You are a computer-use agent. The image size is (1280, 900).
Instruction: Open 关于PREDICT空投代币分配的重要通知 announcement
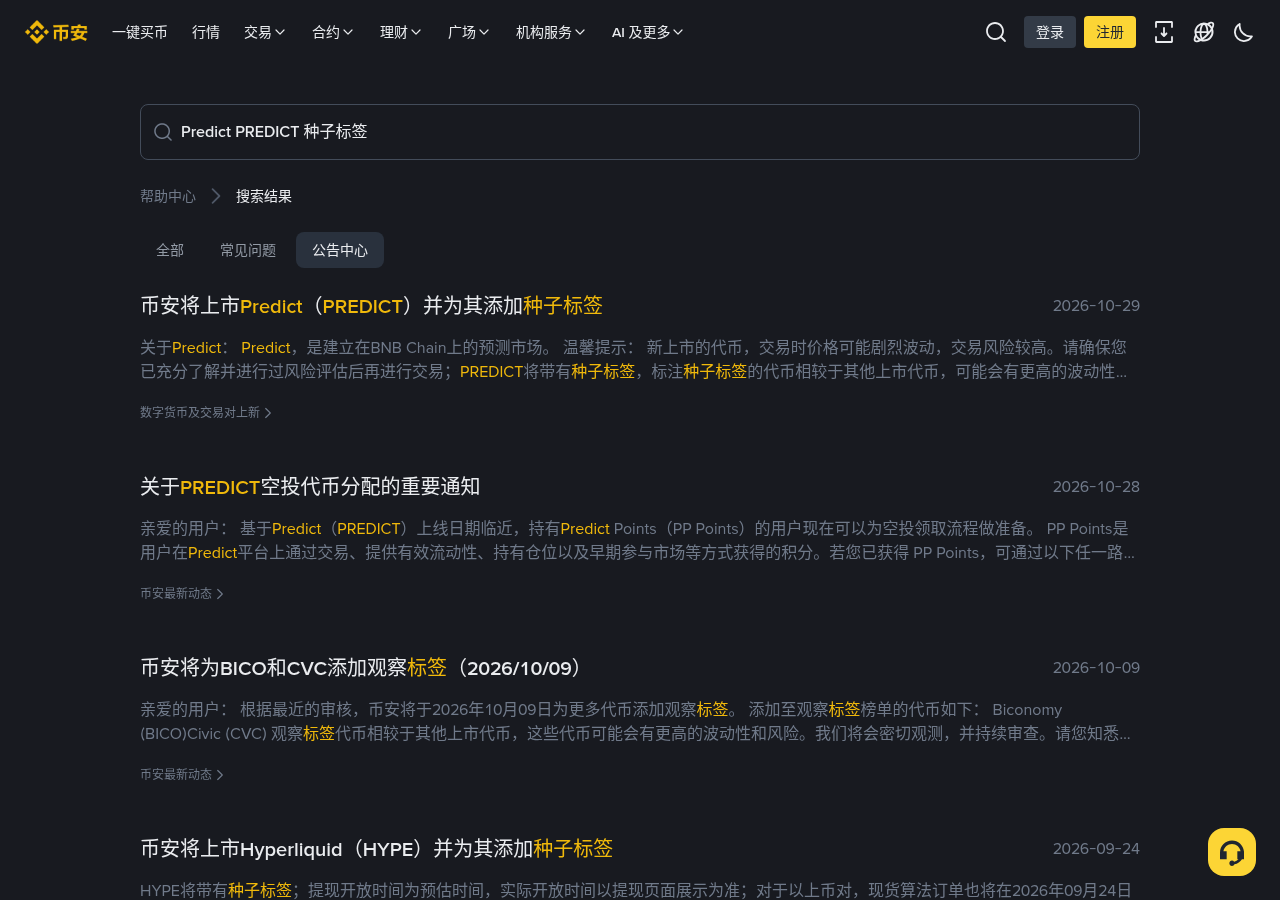point(310,487)
